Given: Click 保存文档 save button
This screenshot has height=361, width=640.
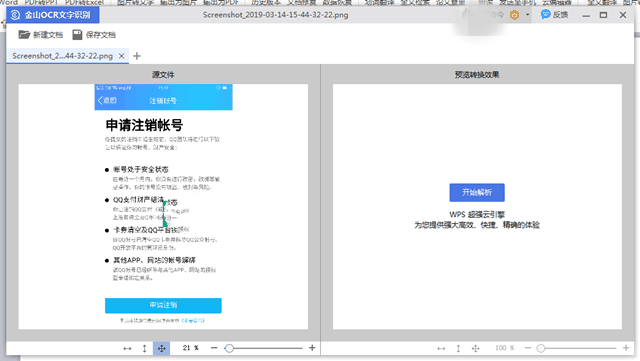Looking at the screenshot, I should [94, 35].
